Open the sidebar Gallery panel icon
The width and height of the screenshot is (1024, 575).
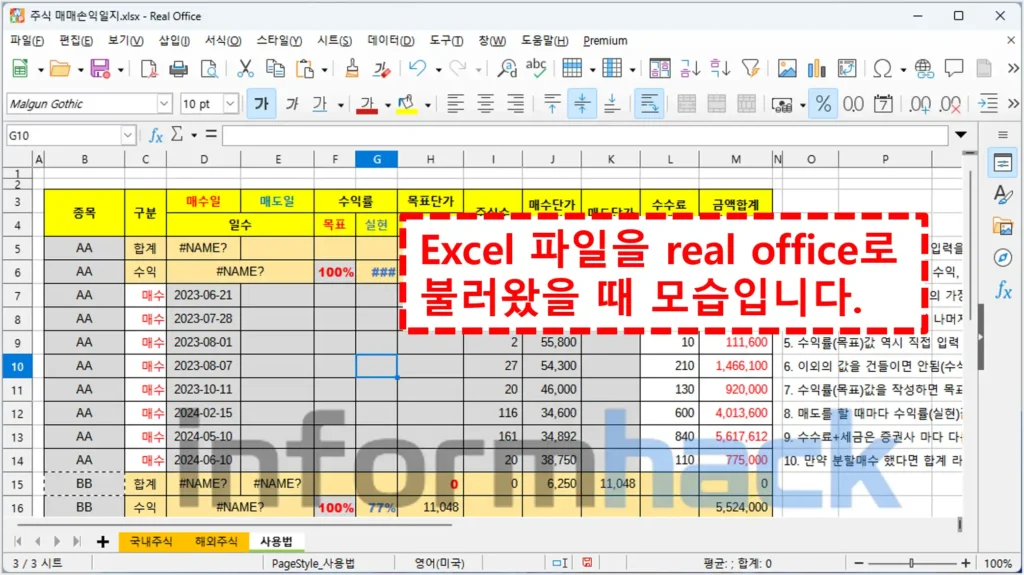[1002, 227]
